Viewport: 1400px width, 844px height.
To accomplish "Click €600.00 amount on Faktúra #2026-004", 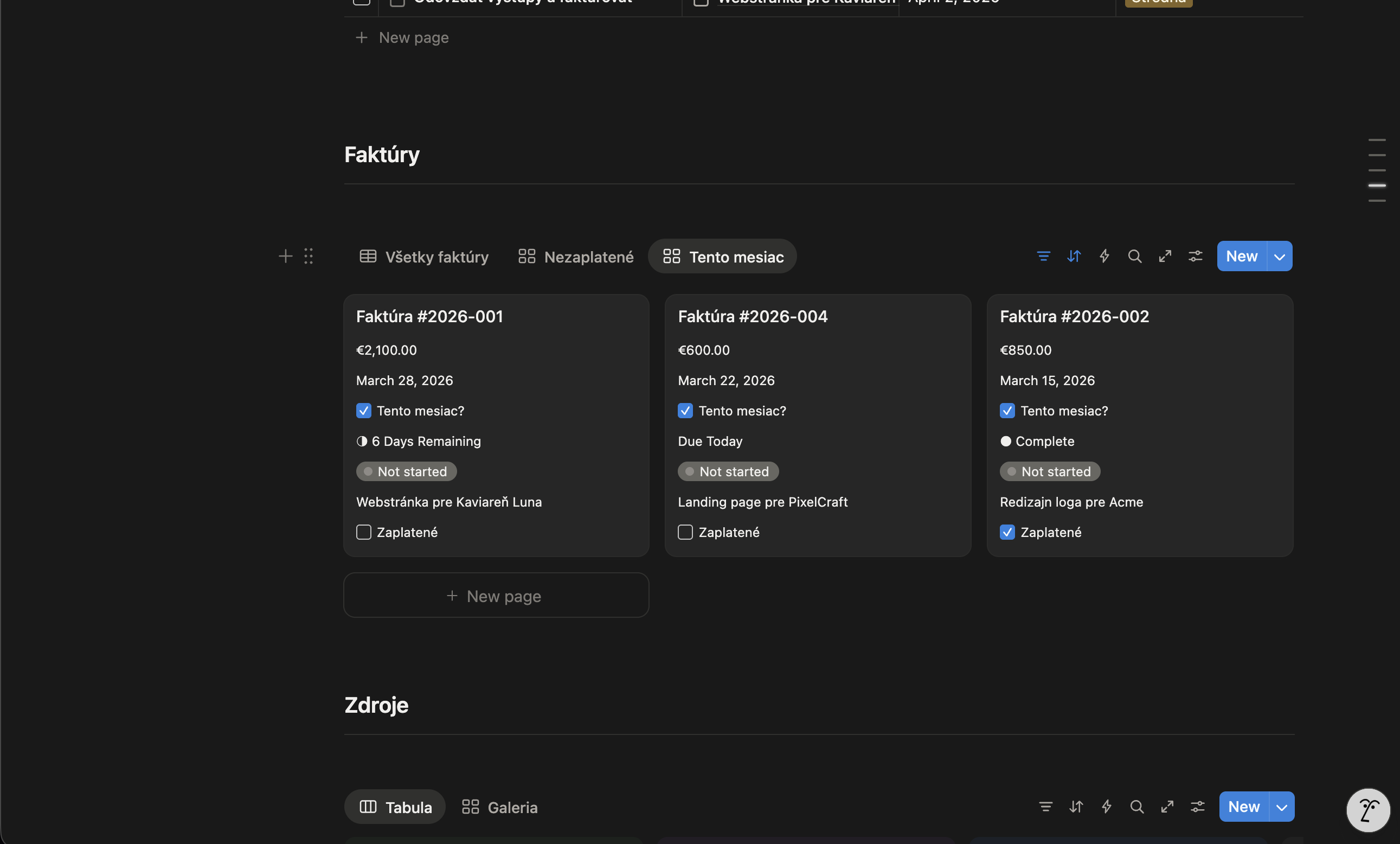I will click(x=703, y=350).
